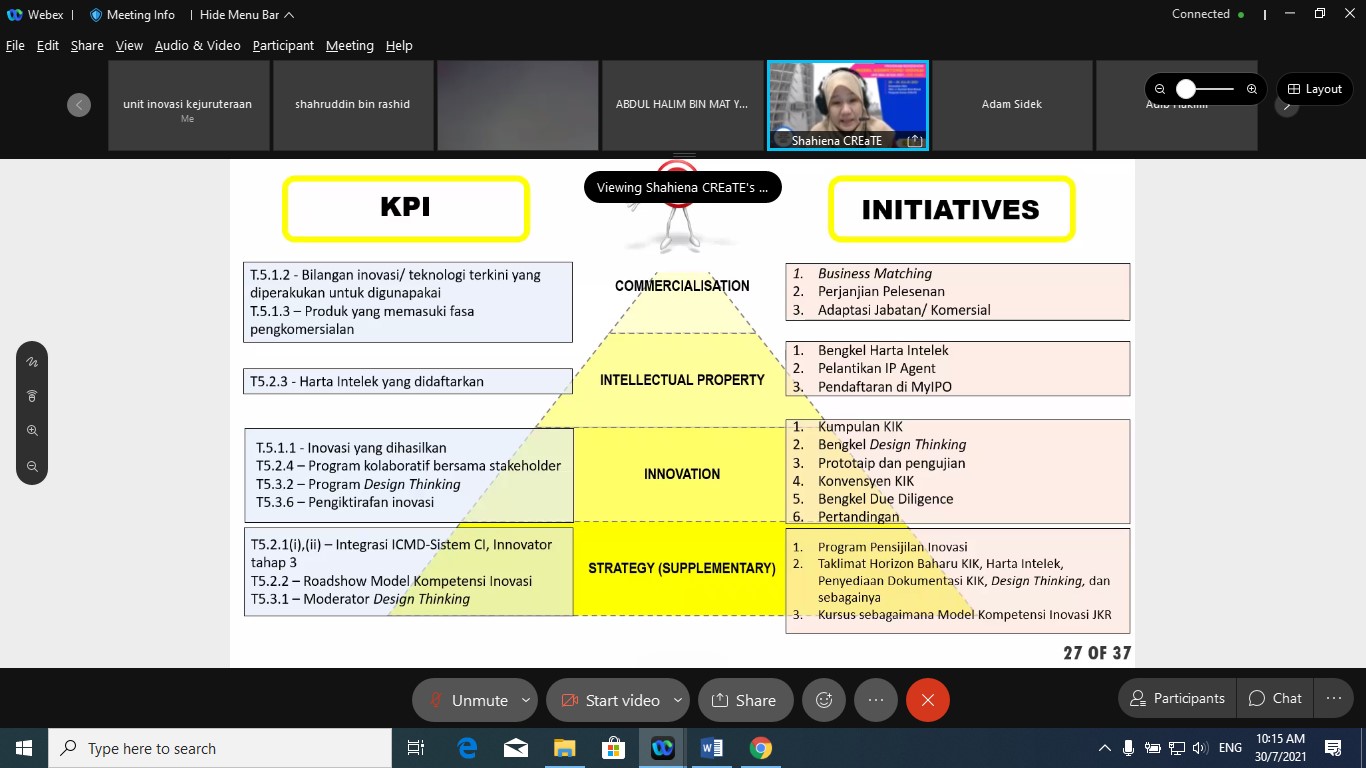Click Connected status indicator

[1208, 14]
